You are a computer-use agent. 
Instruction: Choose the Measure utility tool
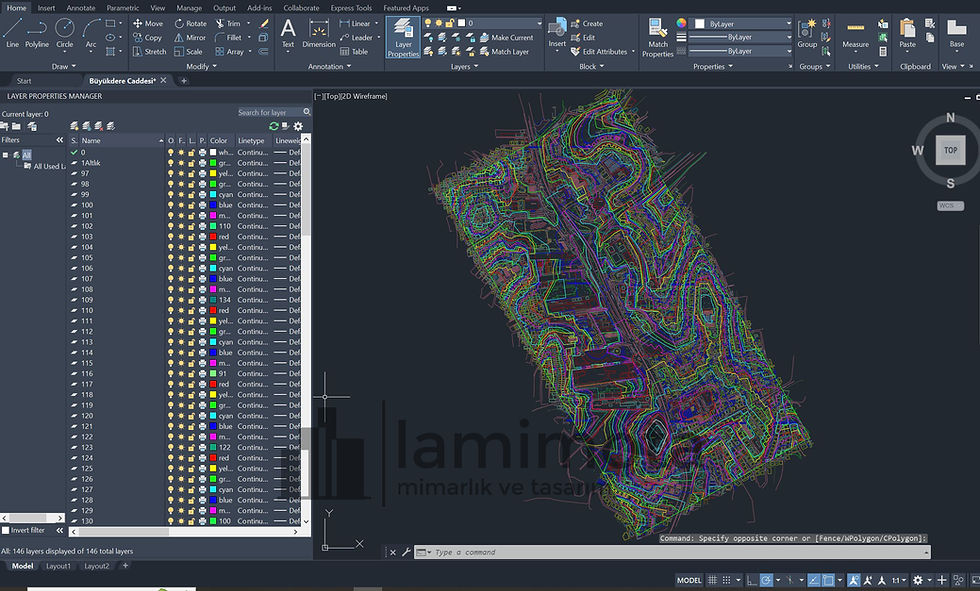(855, 34)
